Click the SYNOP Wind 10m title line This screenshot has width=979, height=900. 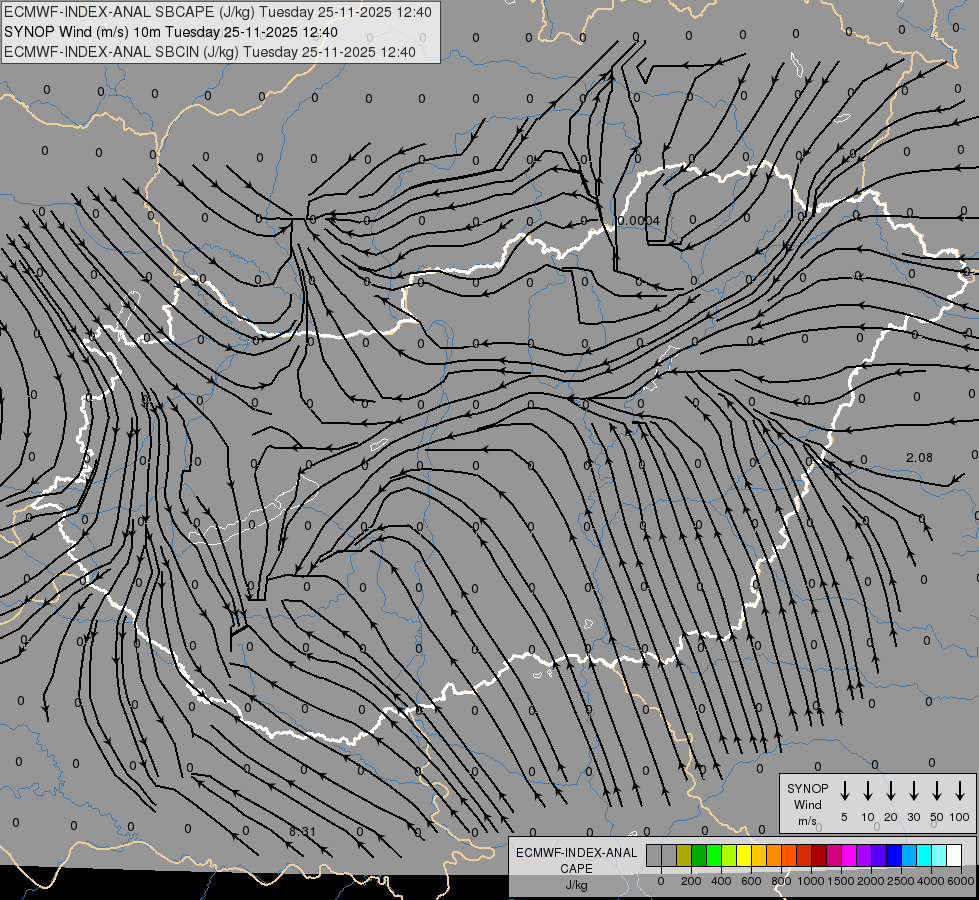click(171, 32)
